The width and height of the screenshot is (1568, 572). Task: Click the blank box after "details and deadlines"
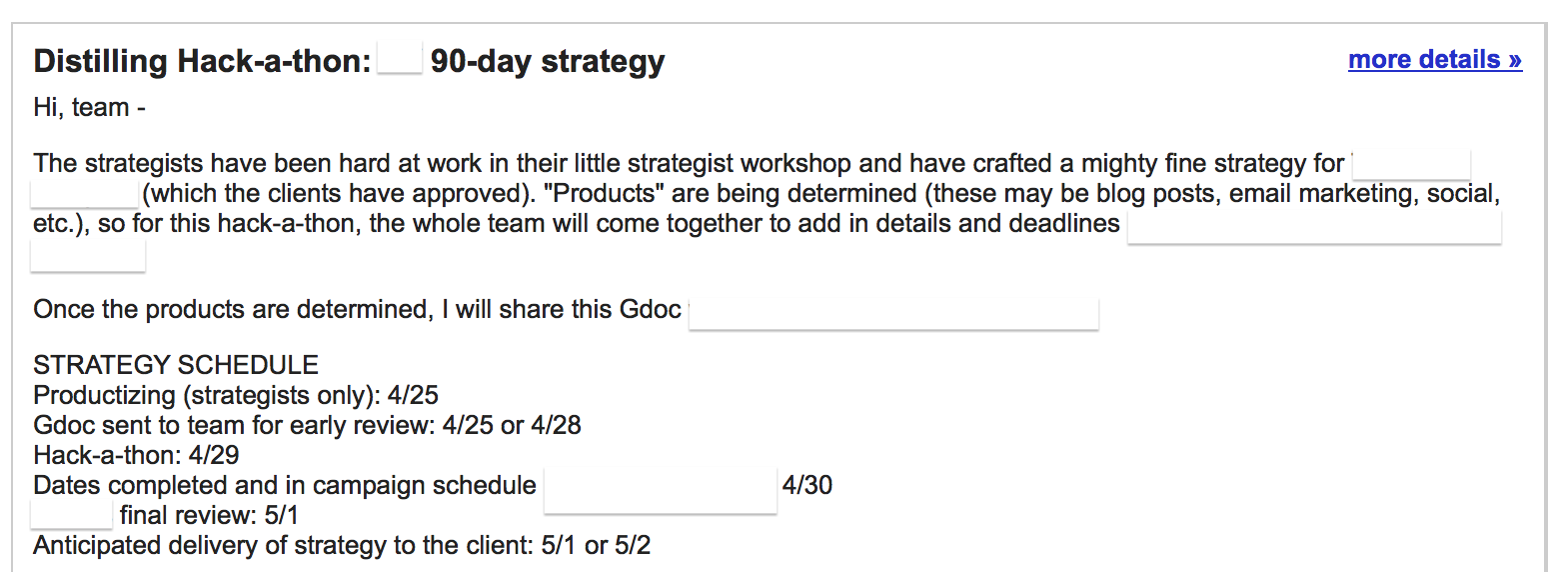1314,226
